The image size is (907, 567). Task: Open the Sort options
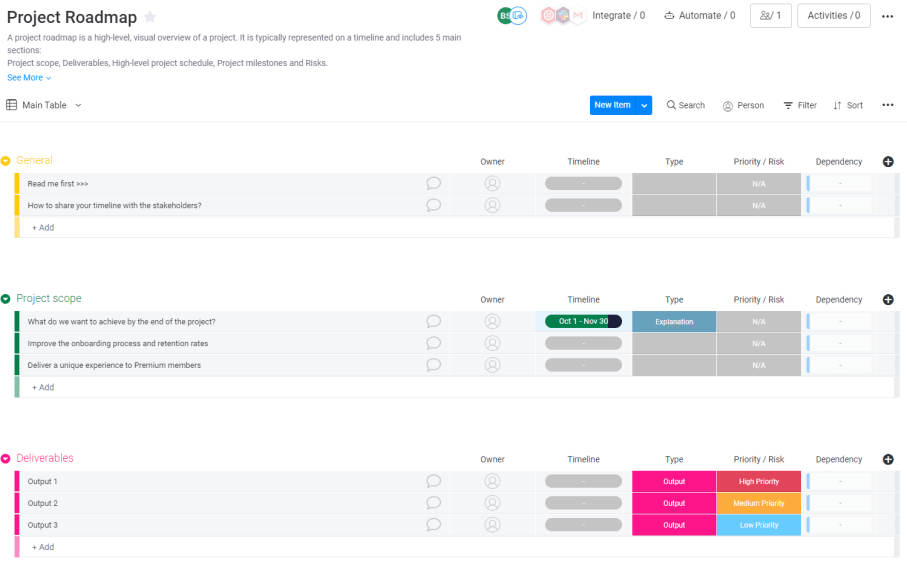tap(848, 105)
